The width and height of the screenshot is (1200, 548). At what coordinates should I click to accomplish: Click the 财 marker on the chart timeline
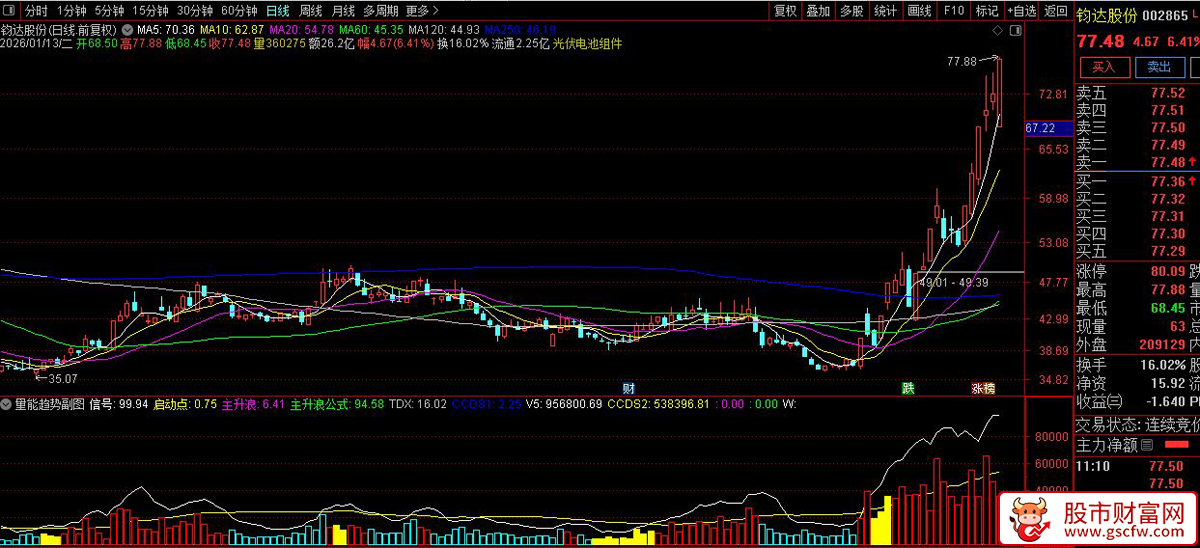point(629,388)
